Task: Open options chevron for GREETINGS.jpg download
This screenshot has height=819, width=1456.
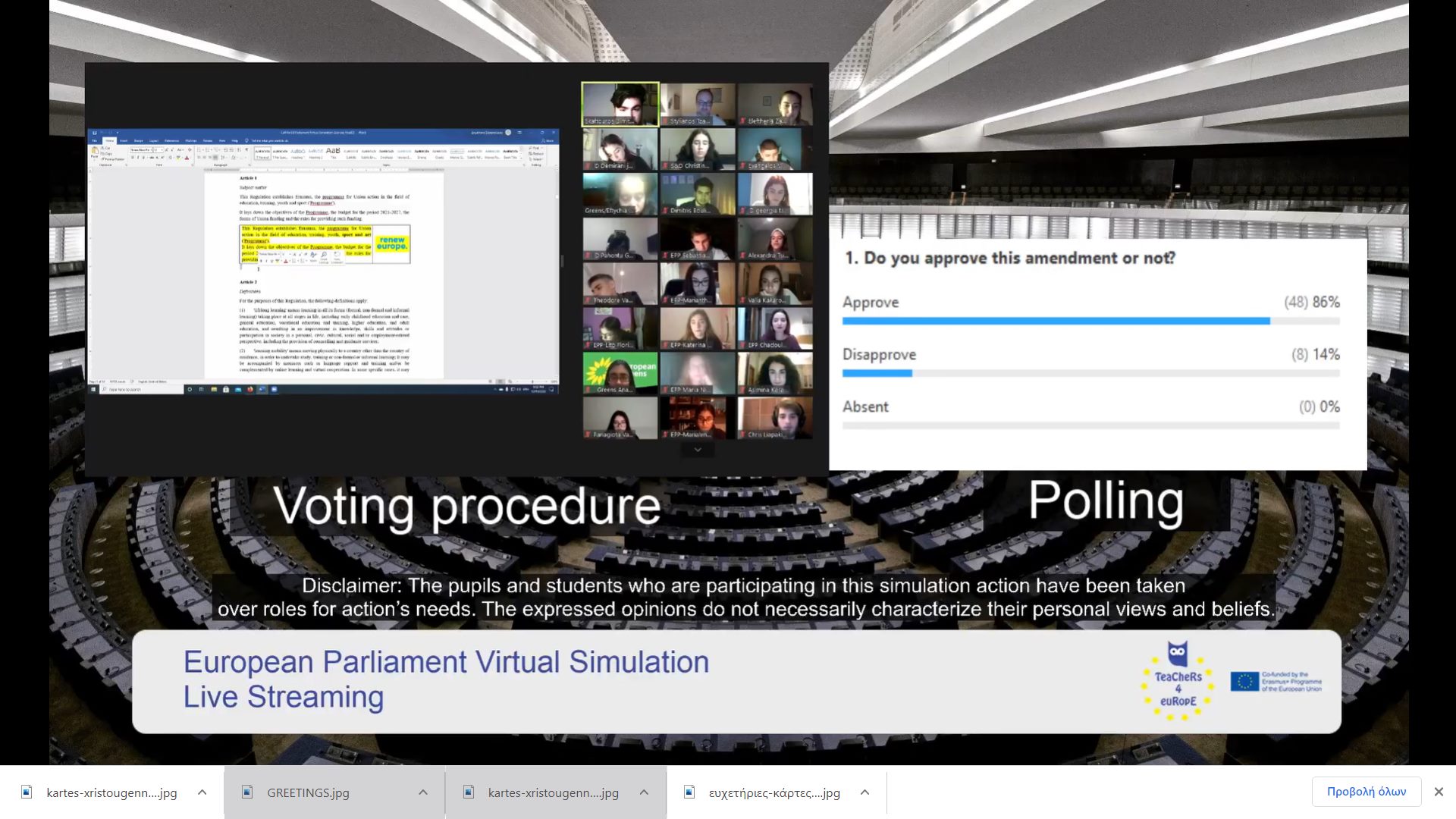Action: pyautogui.click(x=423, y=792)
